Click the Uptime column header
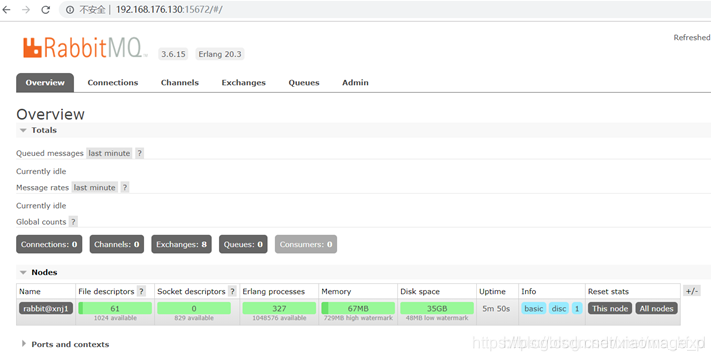Screen dimensions: 714x361 (x=492, y=291)
